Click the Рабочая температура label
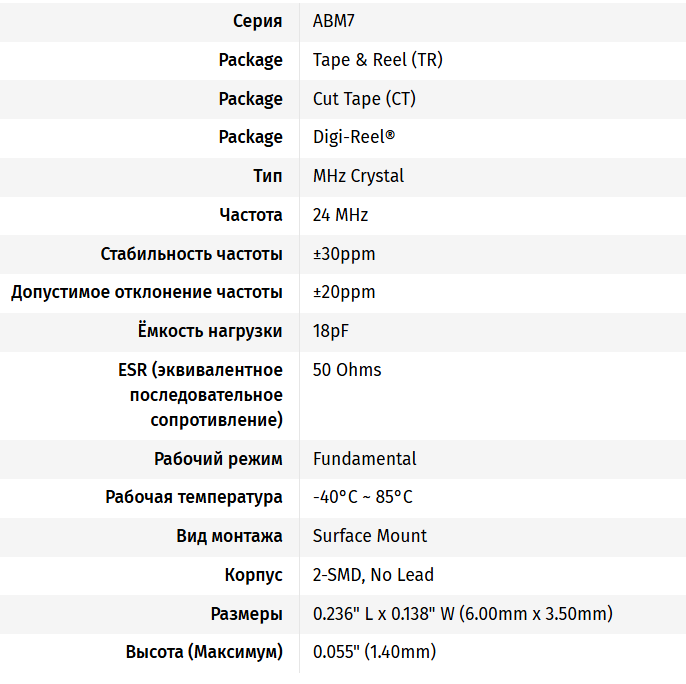The height and width of the screenshot is (684, 686). [x=194, y=497]
